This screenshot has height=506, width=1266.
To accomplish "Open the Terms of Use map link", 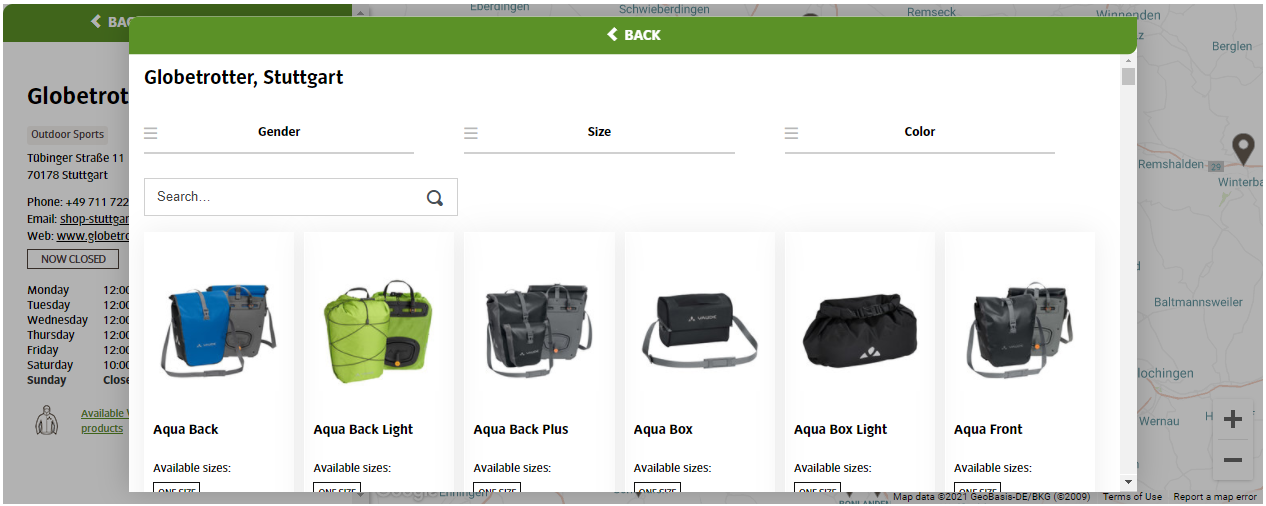I will click(1132, 497).
